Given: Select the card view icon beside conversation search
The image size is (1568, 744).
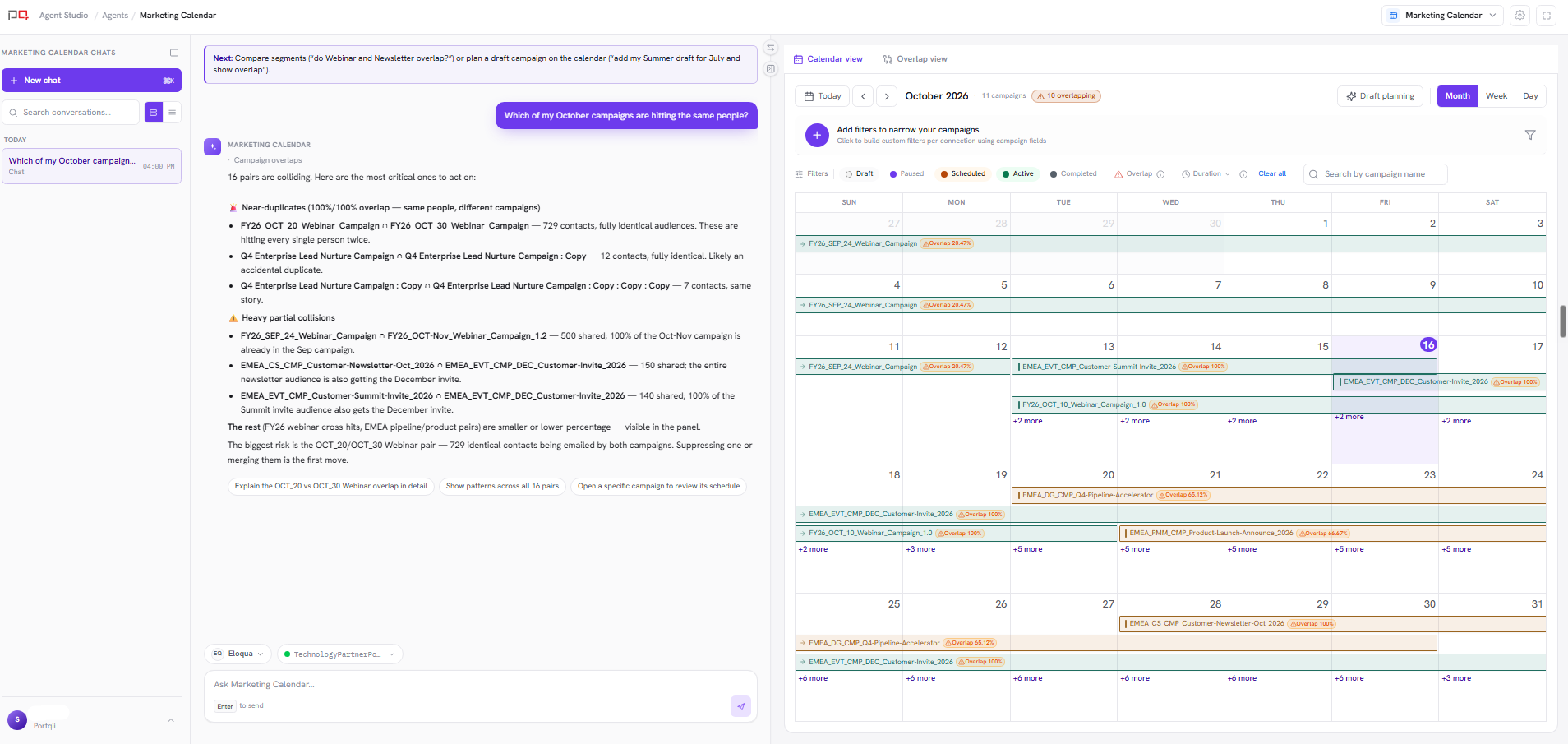Looking at the screenshot, I should [x=154, y=113].
